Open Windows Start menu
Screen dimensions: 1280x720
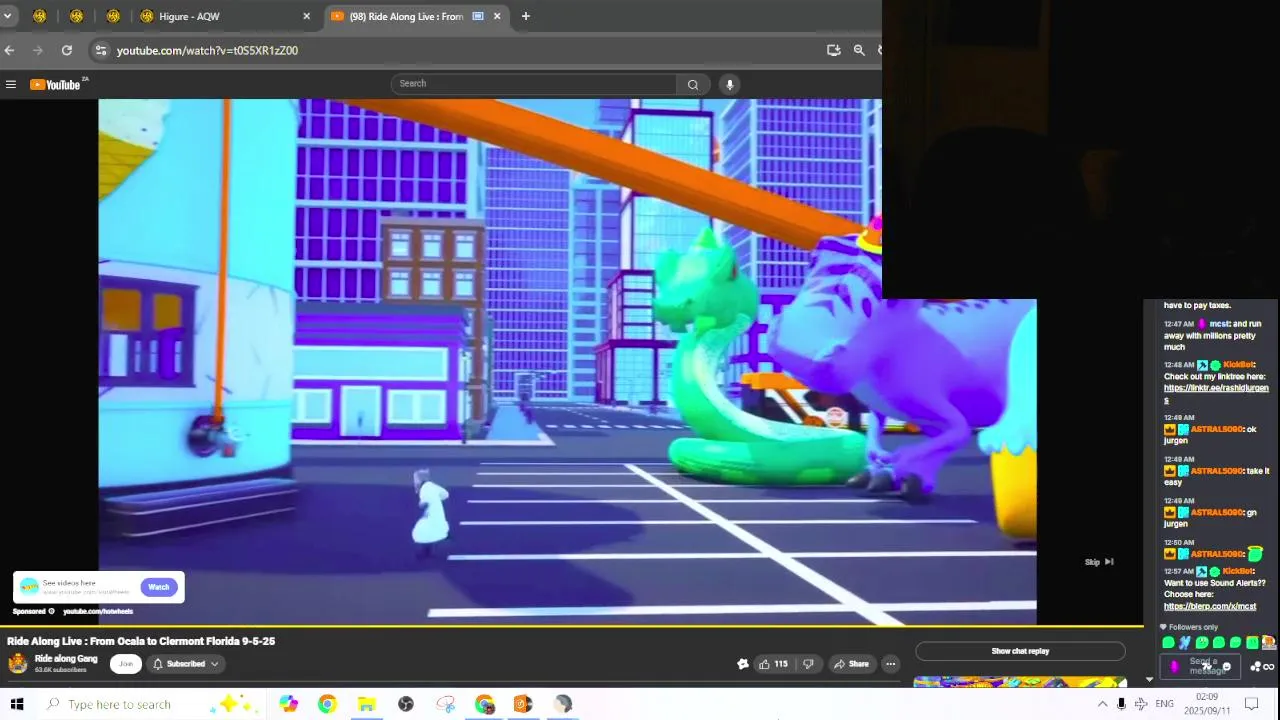(16, 704)
